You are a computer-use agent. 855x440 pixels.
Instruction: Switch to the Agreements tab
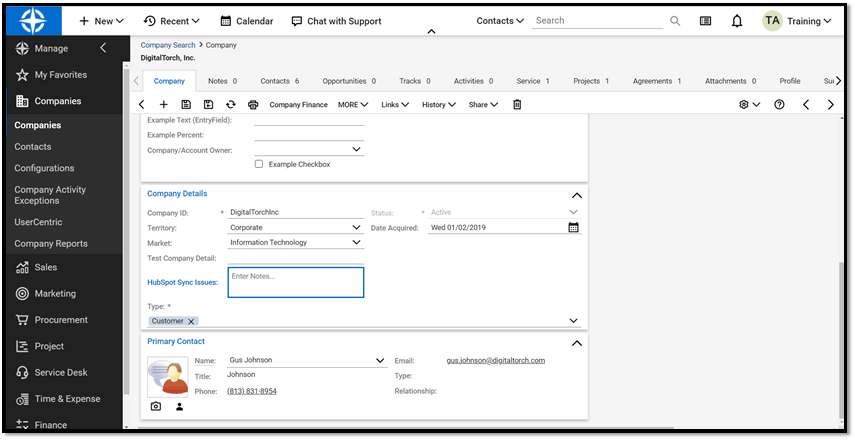(x=657, y=81)
